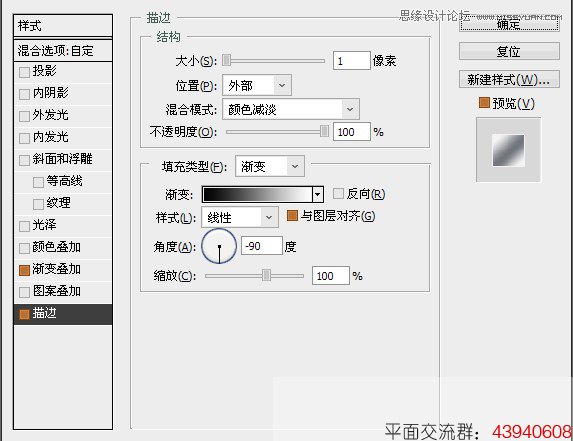Select the 描边 stroke list item

[x=63, y=314]
